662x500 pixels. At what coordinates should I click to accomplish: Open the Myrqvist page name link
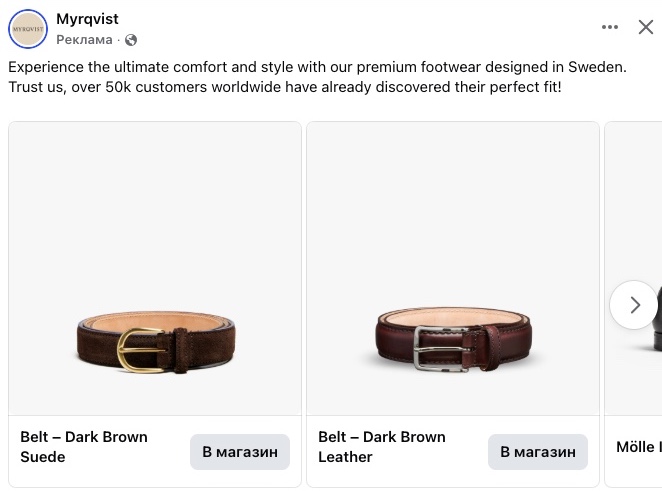[x=87, y=19]
